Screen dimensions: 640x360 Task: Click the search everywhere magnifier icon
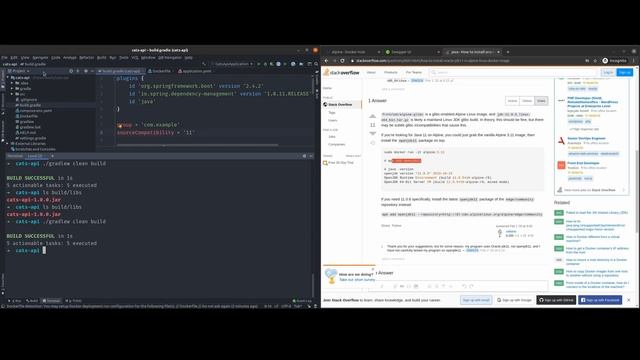[316, 64]
